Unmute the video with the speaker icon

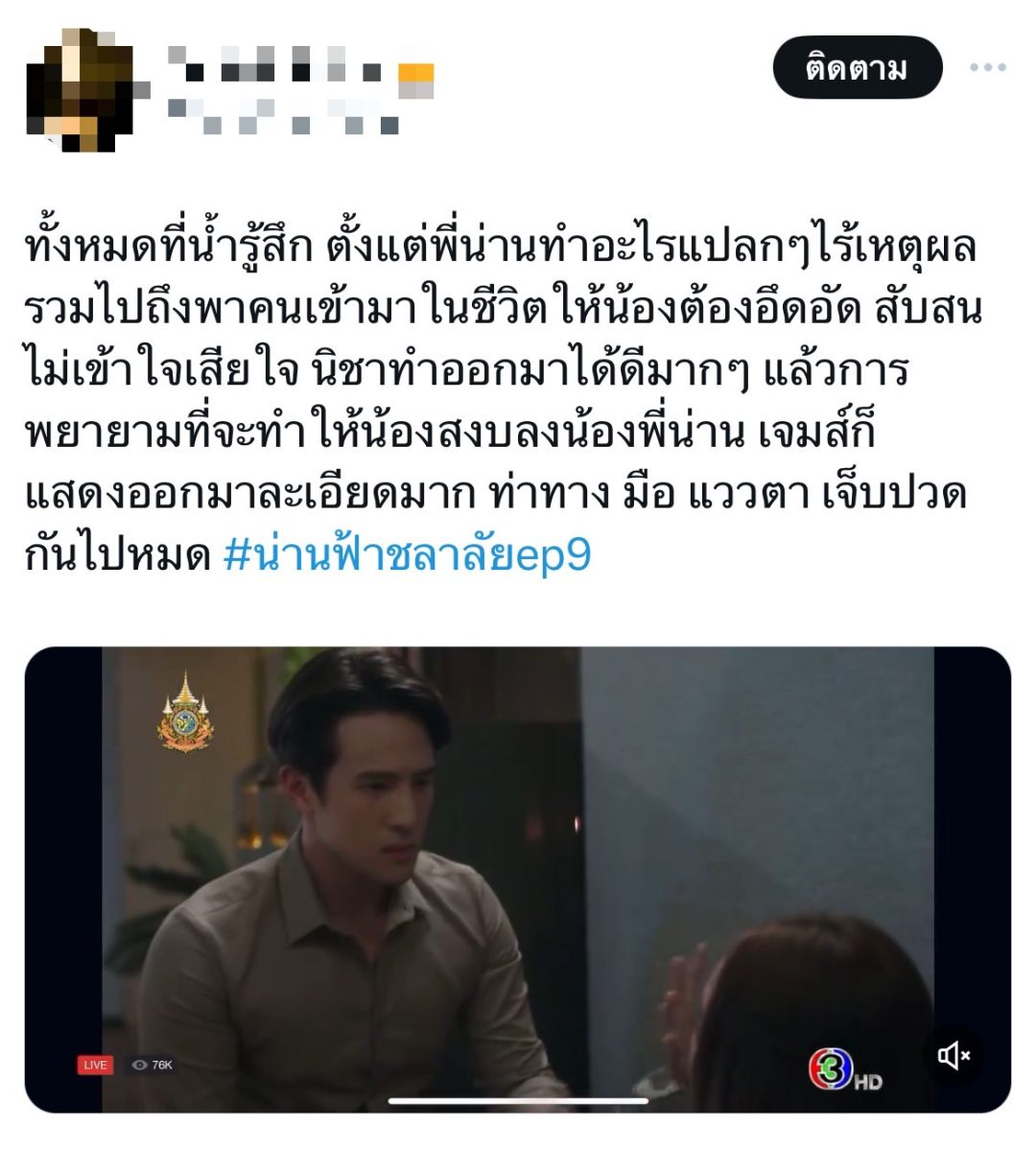954,1056
